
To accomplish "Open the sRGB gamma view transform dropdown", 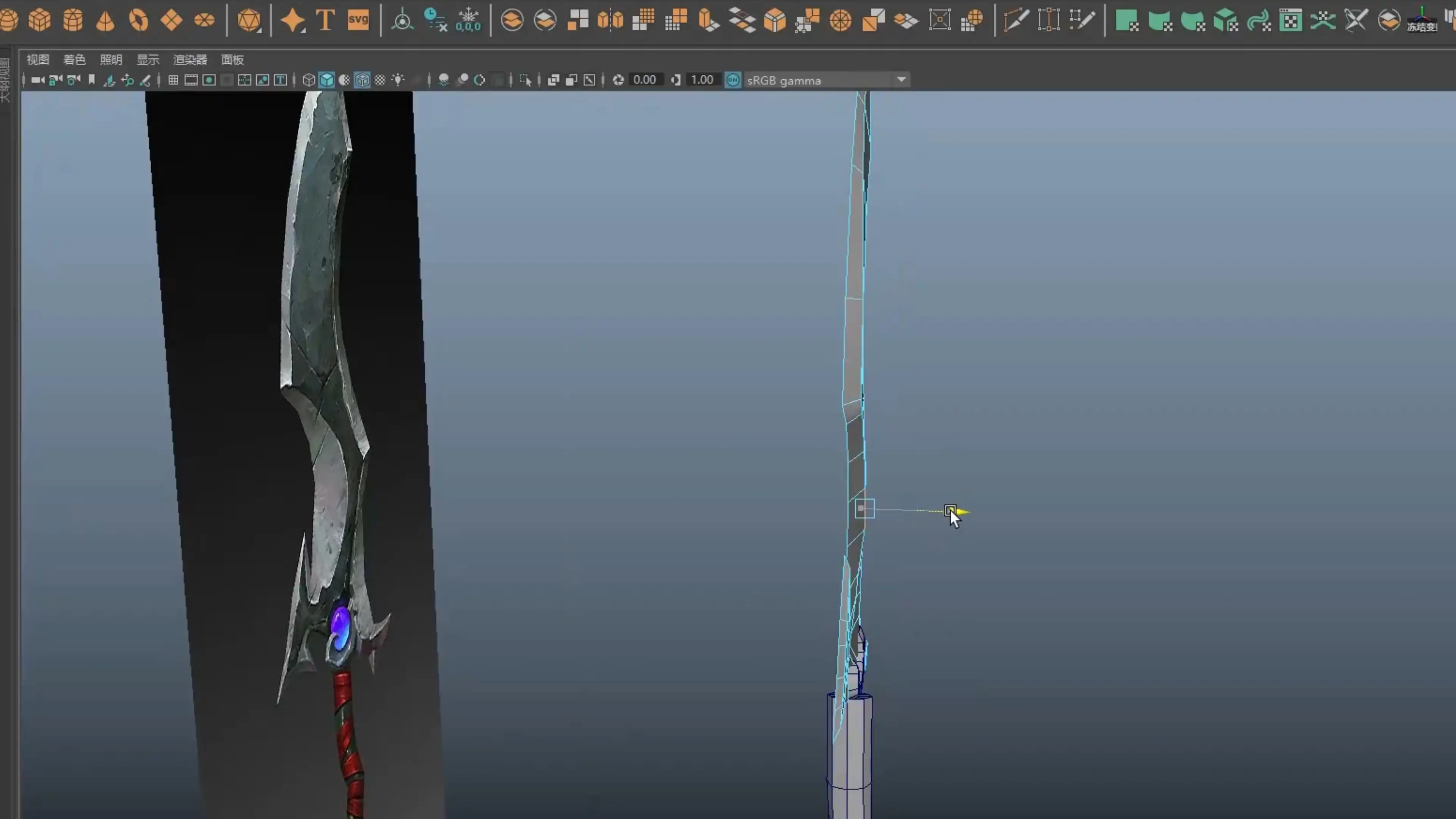I will [x=902, y=80].
